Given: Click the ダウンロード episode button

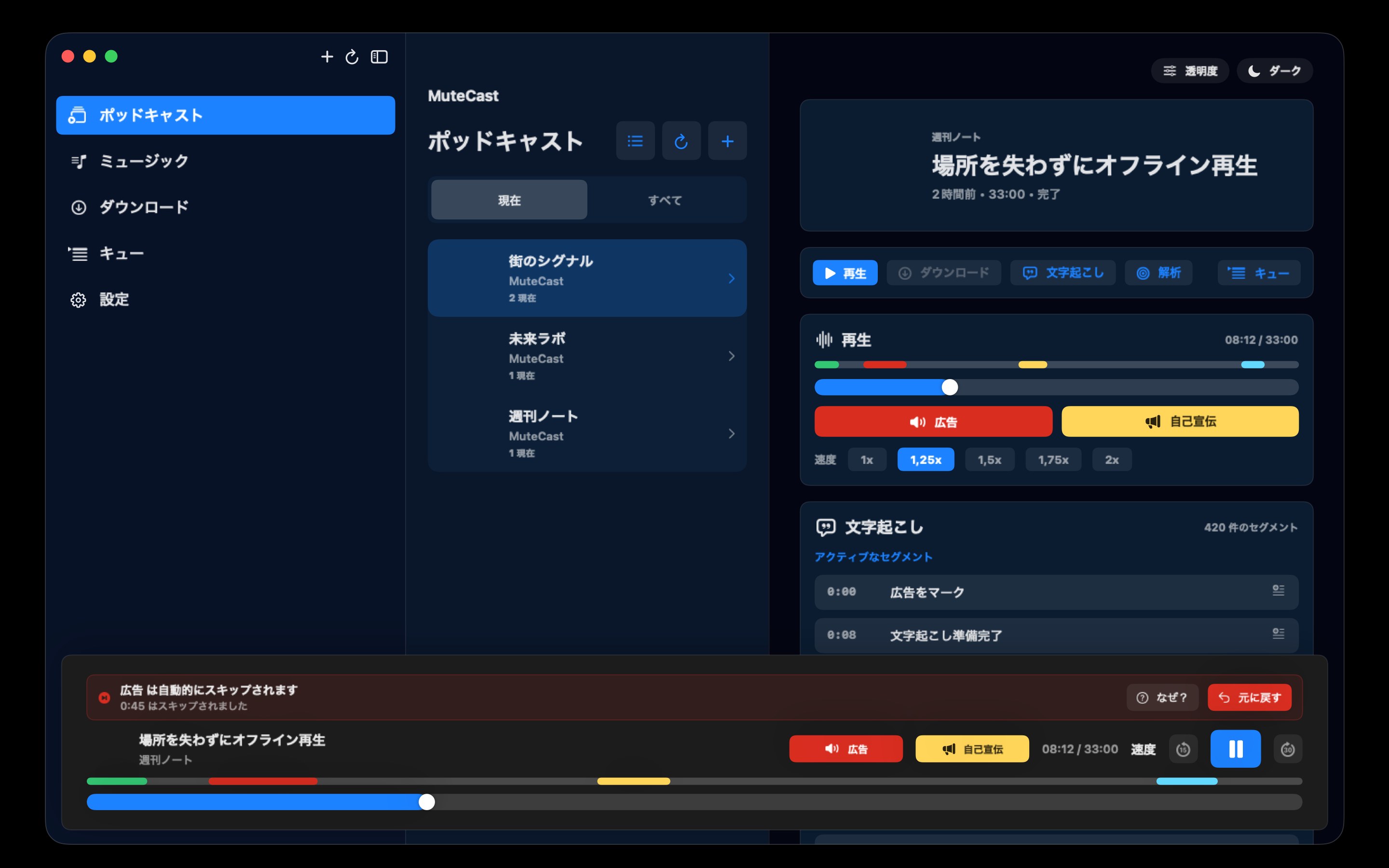Looking at the screenshot, I should pos(943,272).
